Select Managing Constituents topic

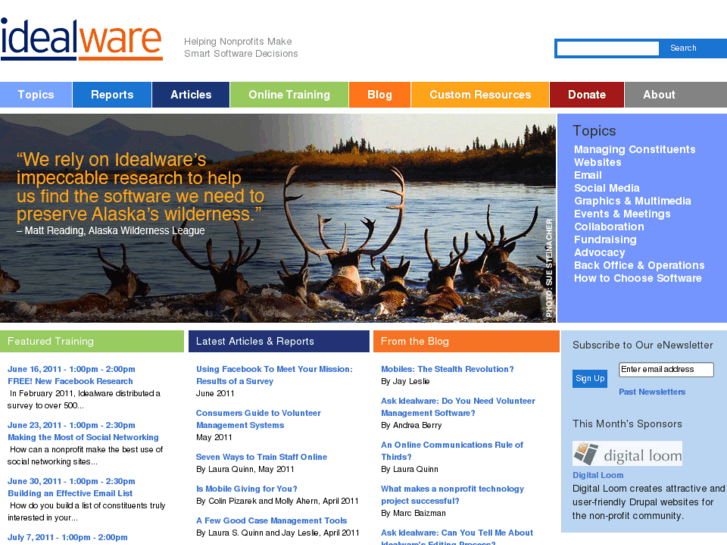(635, 149)
